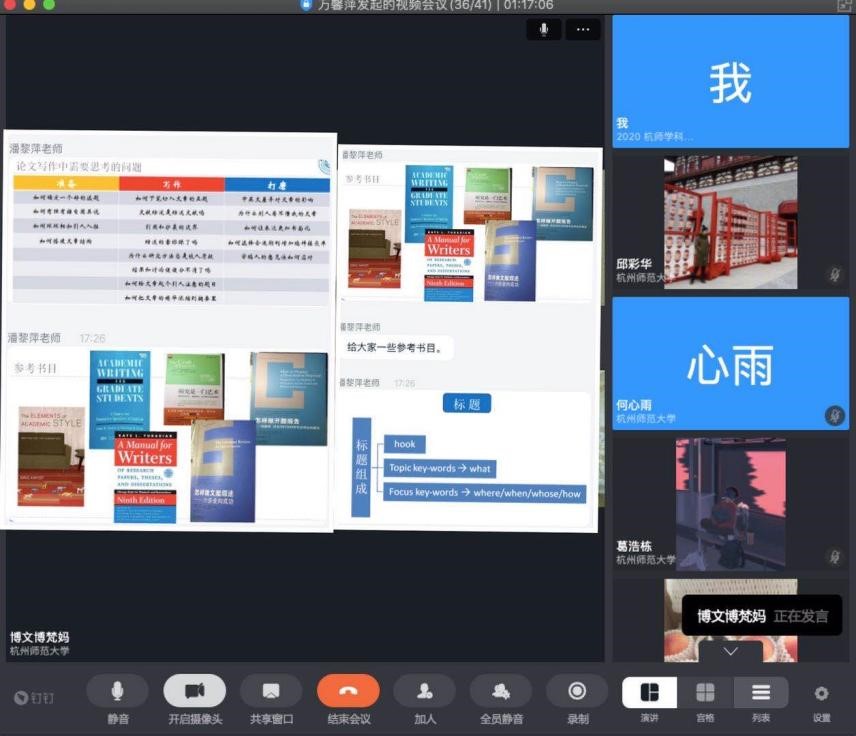Click the fullscreen icon in the title bar
The width and height of the screenshot is (856, 736).
point(843,5)
